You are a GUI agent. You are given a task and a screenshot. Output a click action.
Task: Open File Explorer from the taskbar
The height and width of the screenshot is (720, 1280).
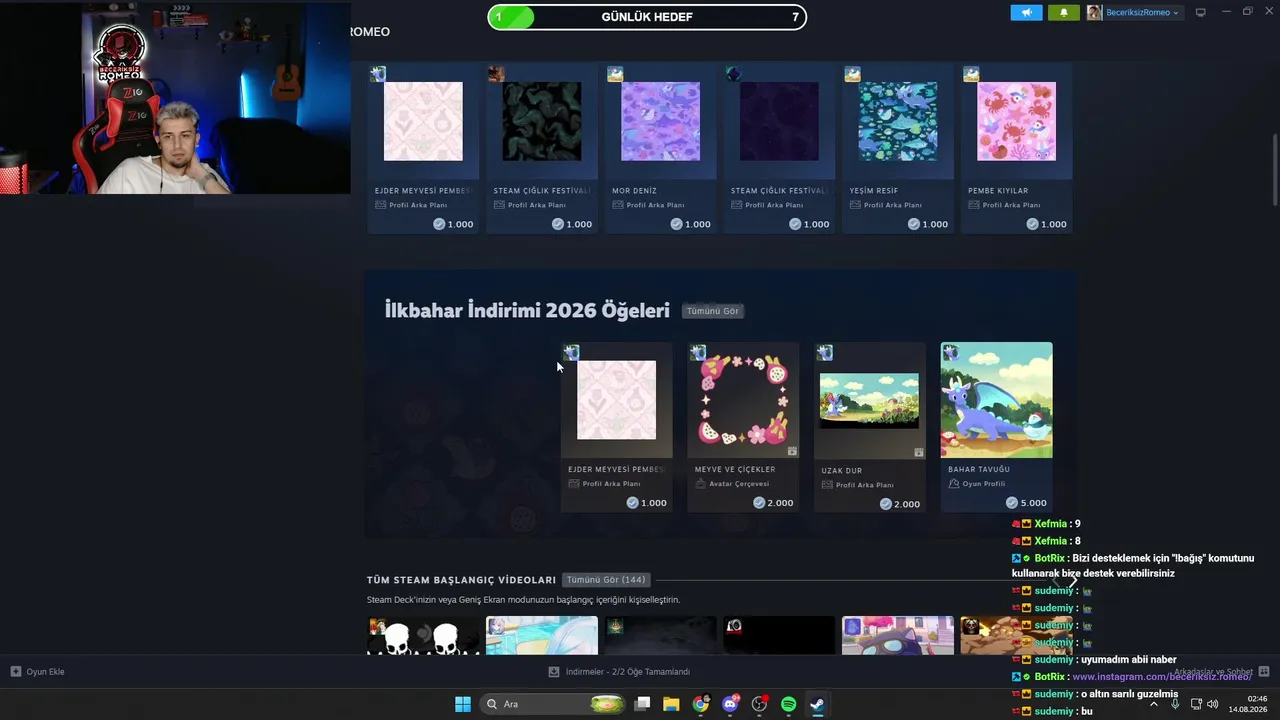pos(671,704)
